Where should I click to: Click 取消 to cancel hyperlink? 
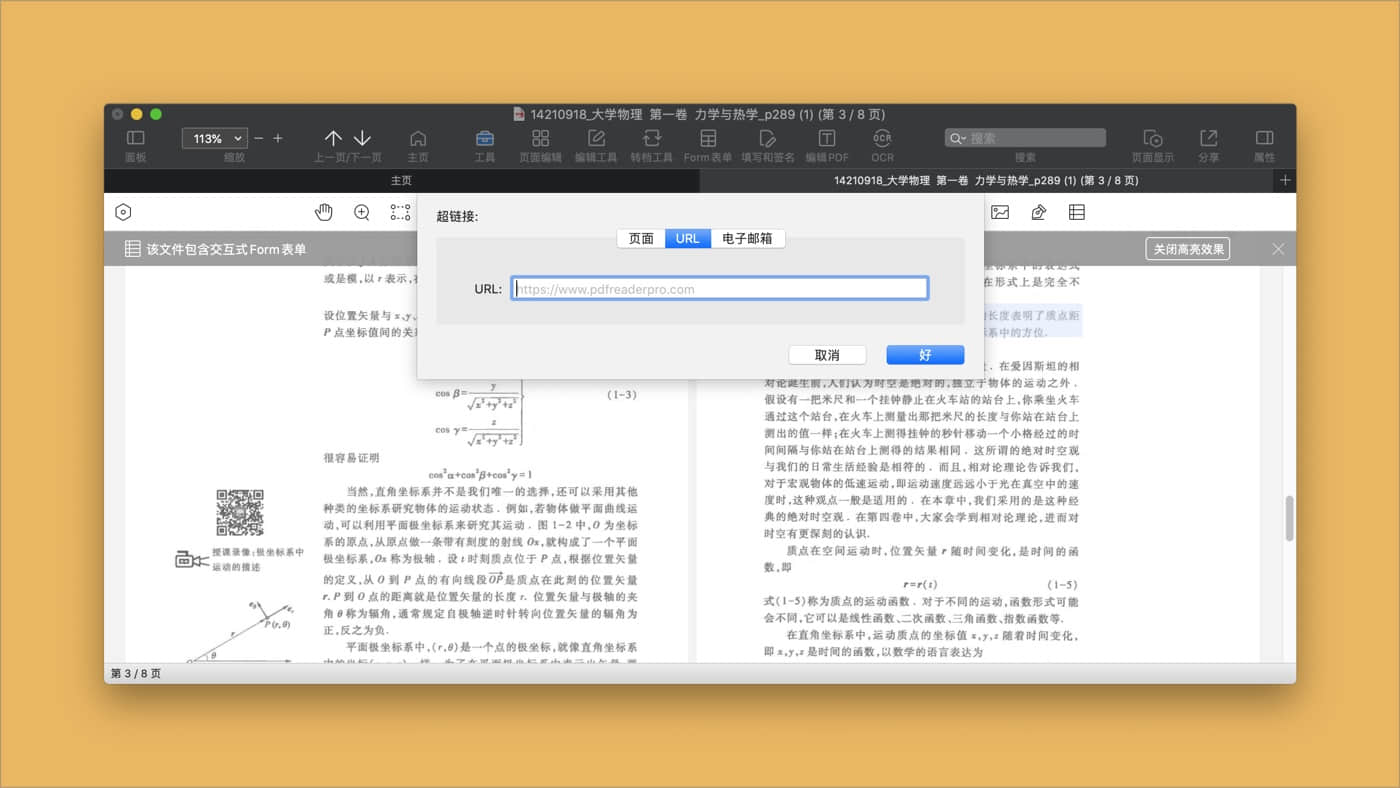pos(827,355)
